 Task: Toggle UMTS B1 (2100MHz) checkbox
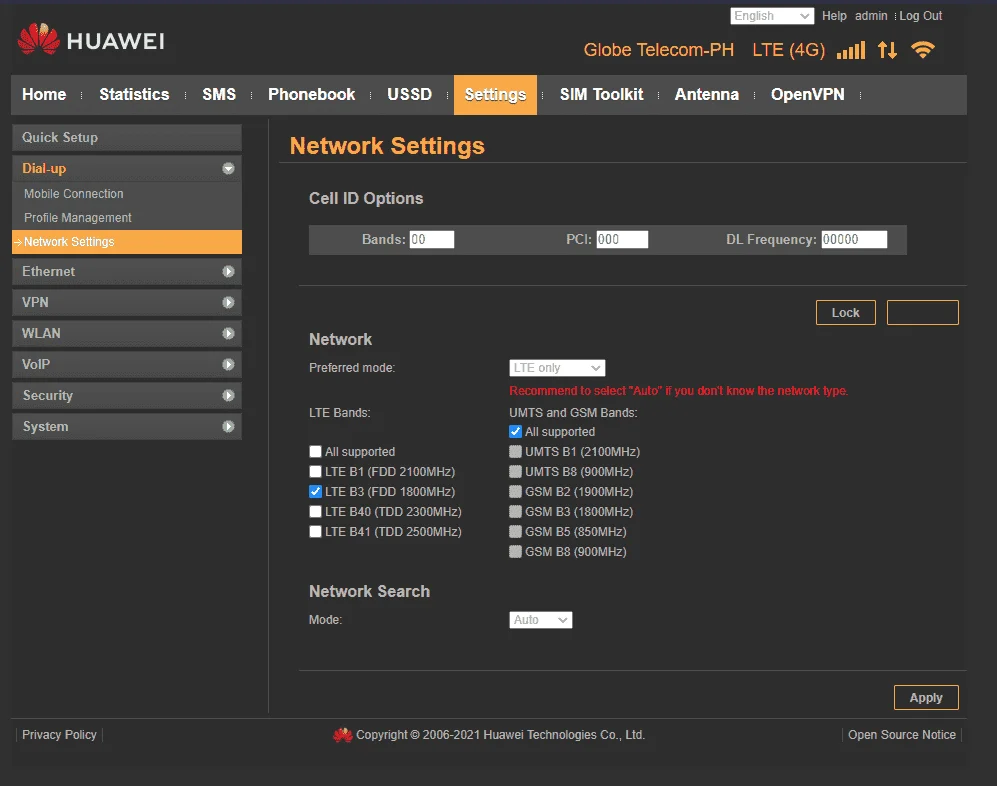click(516, 452)
